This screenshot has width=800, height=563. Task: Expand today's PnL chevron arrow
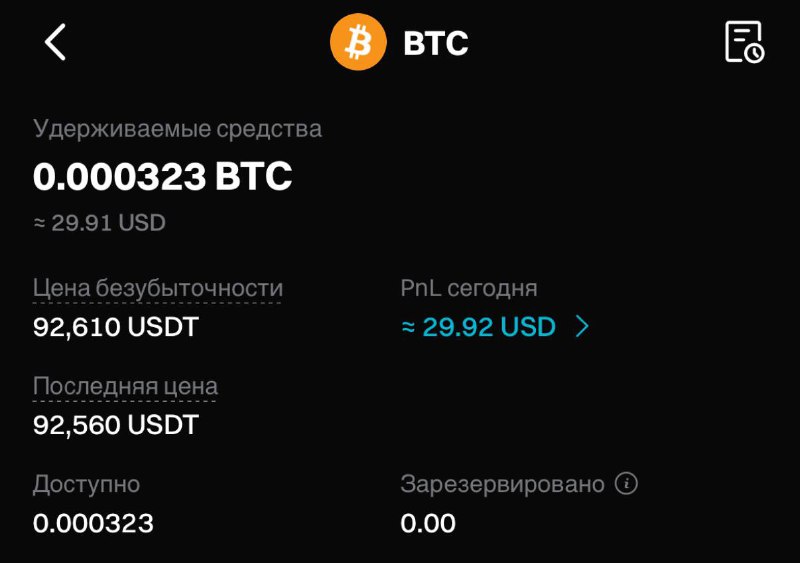[582, 326]
